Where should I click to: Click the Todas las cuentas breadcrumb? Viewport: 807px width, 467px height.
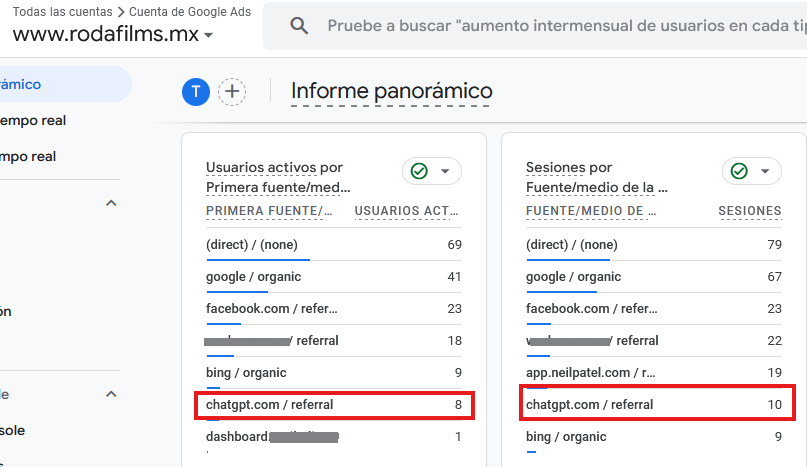coord(60,11)
